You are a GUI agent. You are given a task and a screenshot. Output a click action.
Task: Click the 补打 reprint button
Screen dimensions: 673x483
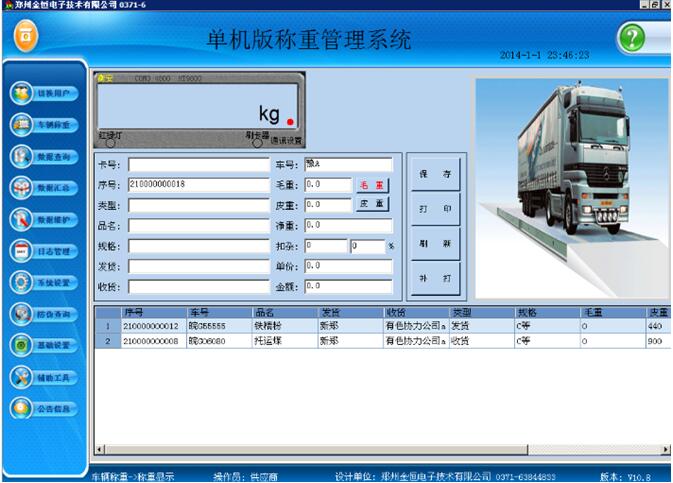(435, 278)
